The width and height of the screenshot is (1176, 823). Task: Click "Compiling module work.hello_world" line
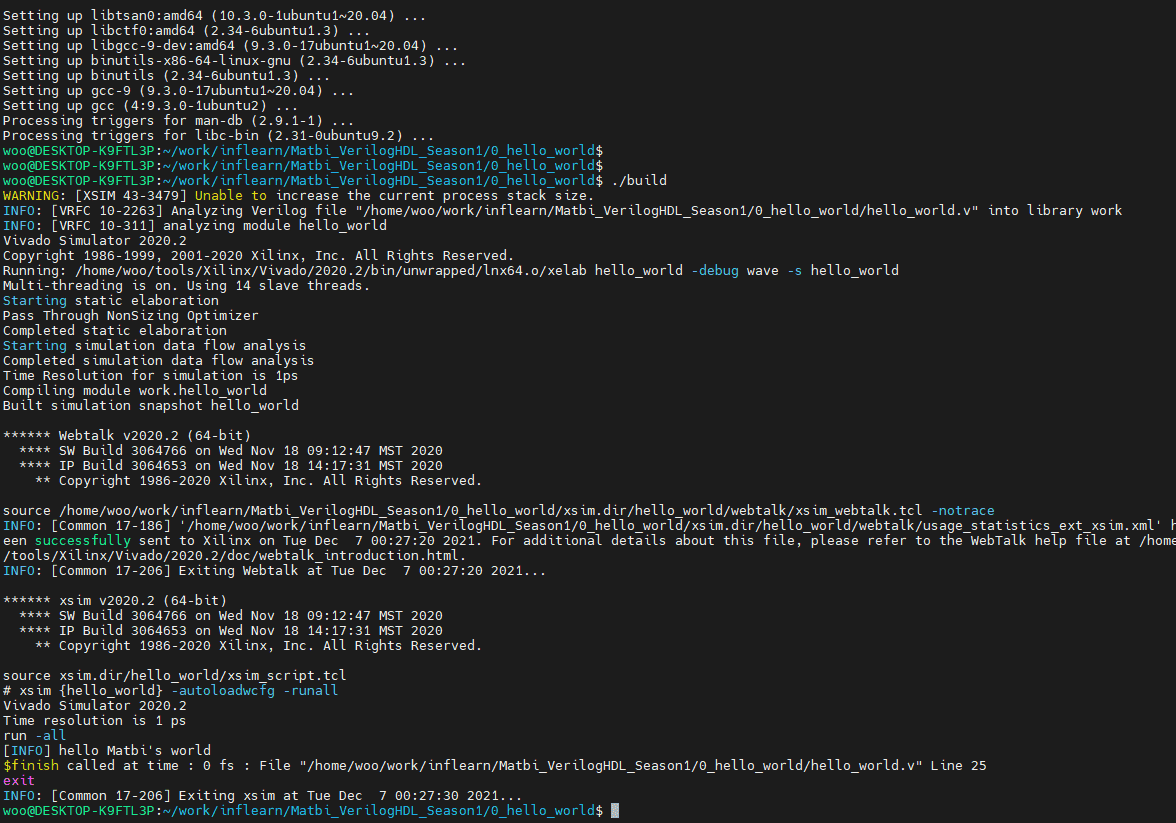135,390
